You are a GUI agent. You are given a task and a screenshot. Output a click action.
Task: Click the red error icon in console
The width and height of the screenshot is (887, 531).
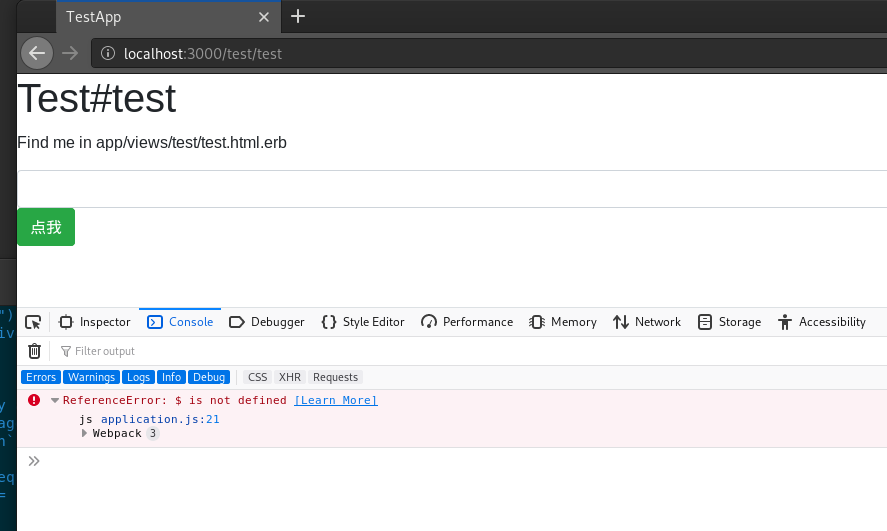tap(34, 400)
